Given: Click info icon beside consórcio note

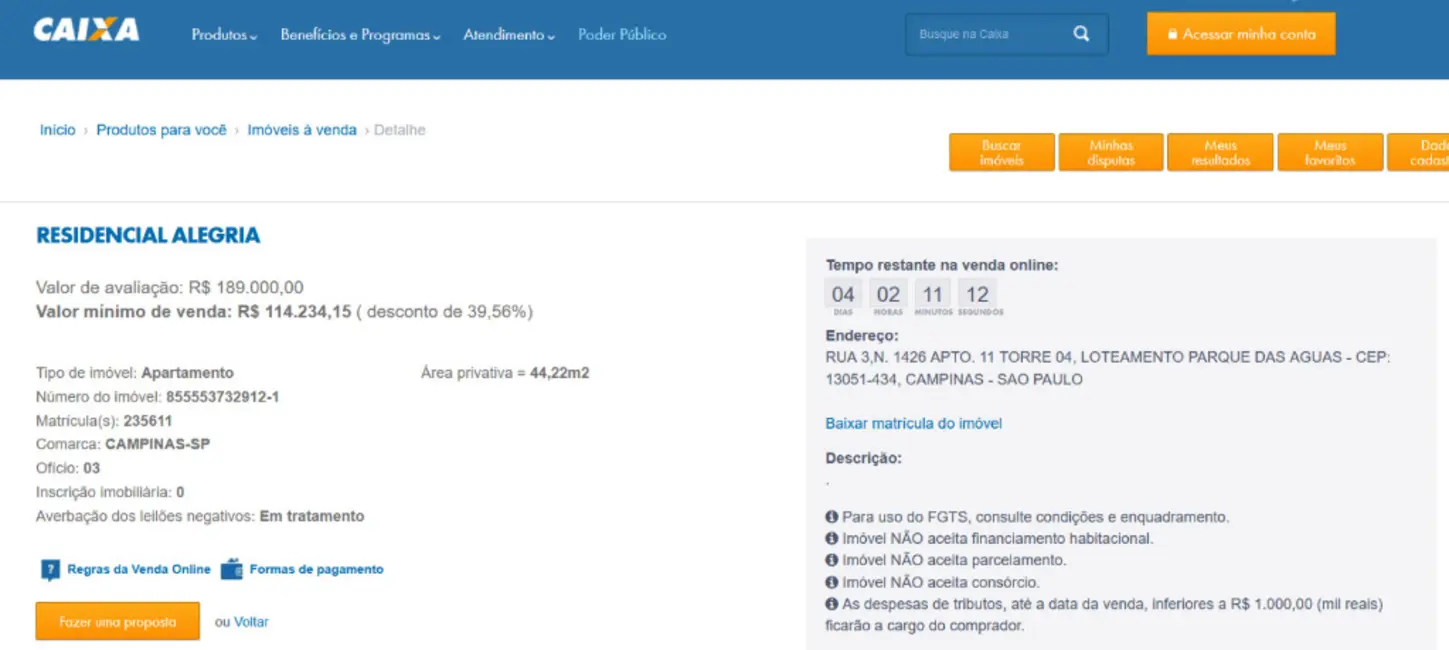Looking at the screenshot, I should click(831, 582).
